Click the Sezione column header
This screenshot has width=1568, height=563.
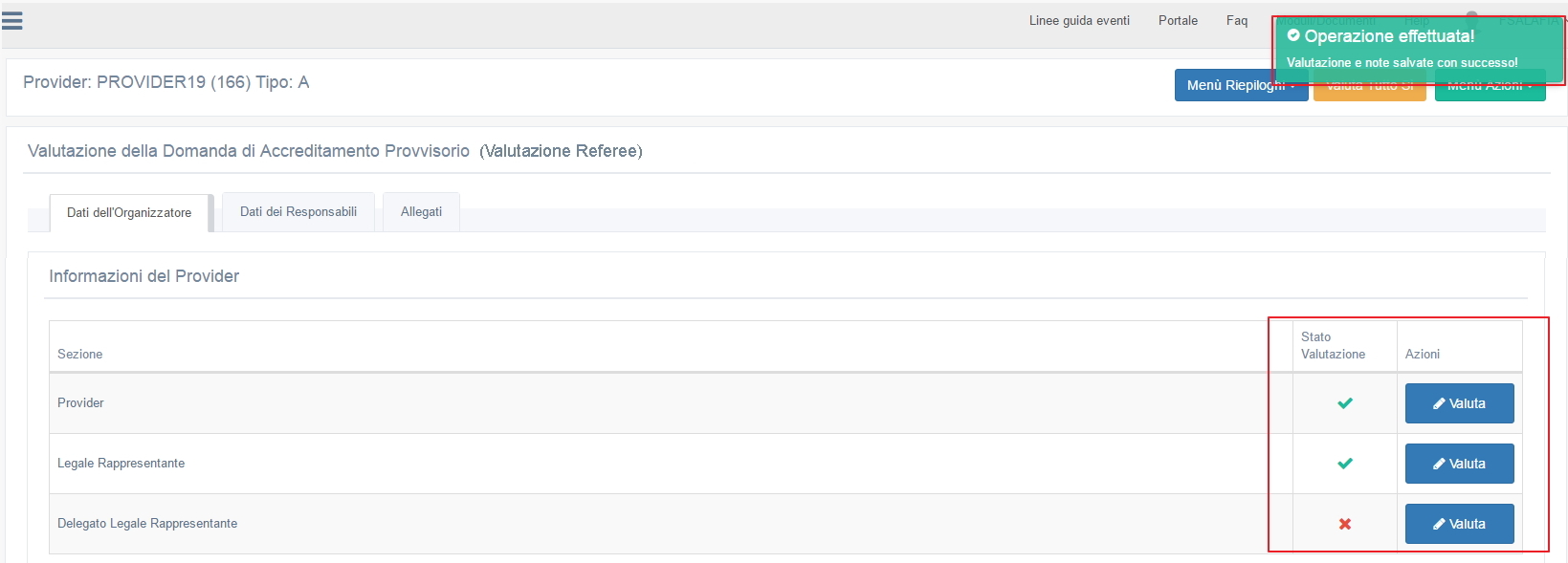click(x=80, y=354)
